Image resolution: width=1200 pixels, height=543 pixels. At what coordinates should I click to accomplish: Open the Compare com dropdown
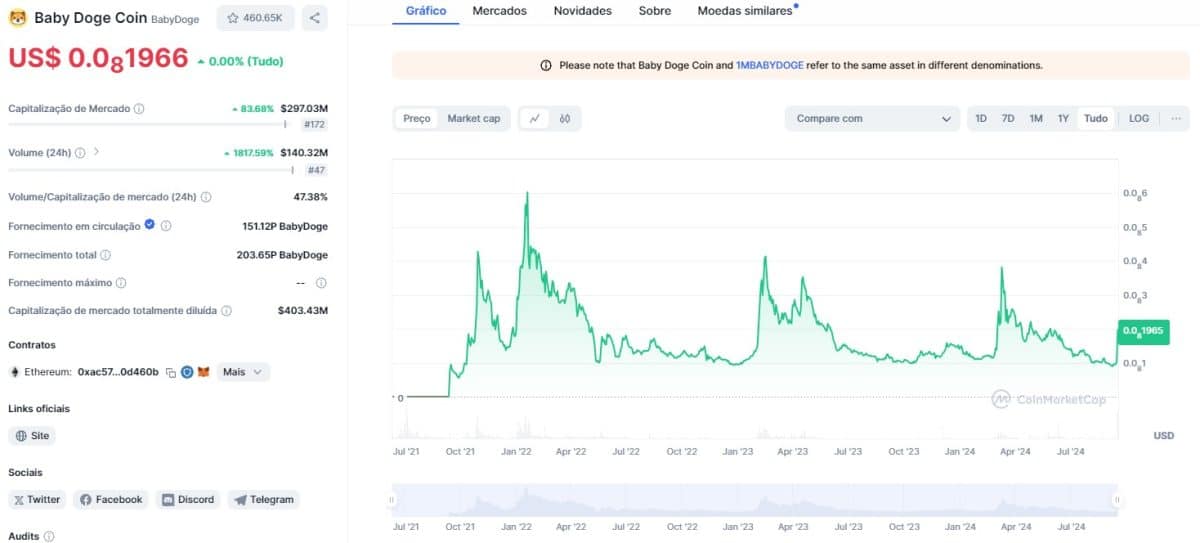point(872,118)
